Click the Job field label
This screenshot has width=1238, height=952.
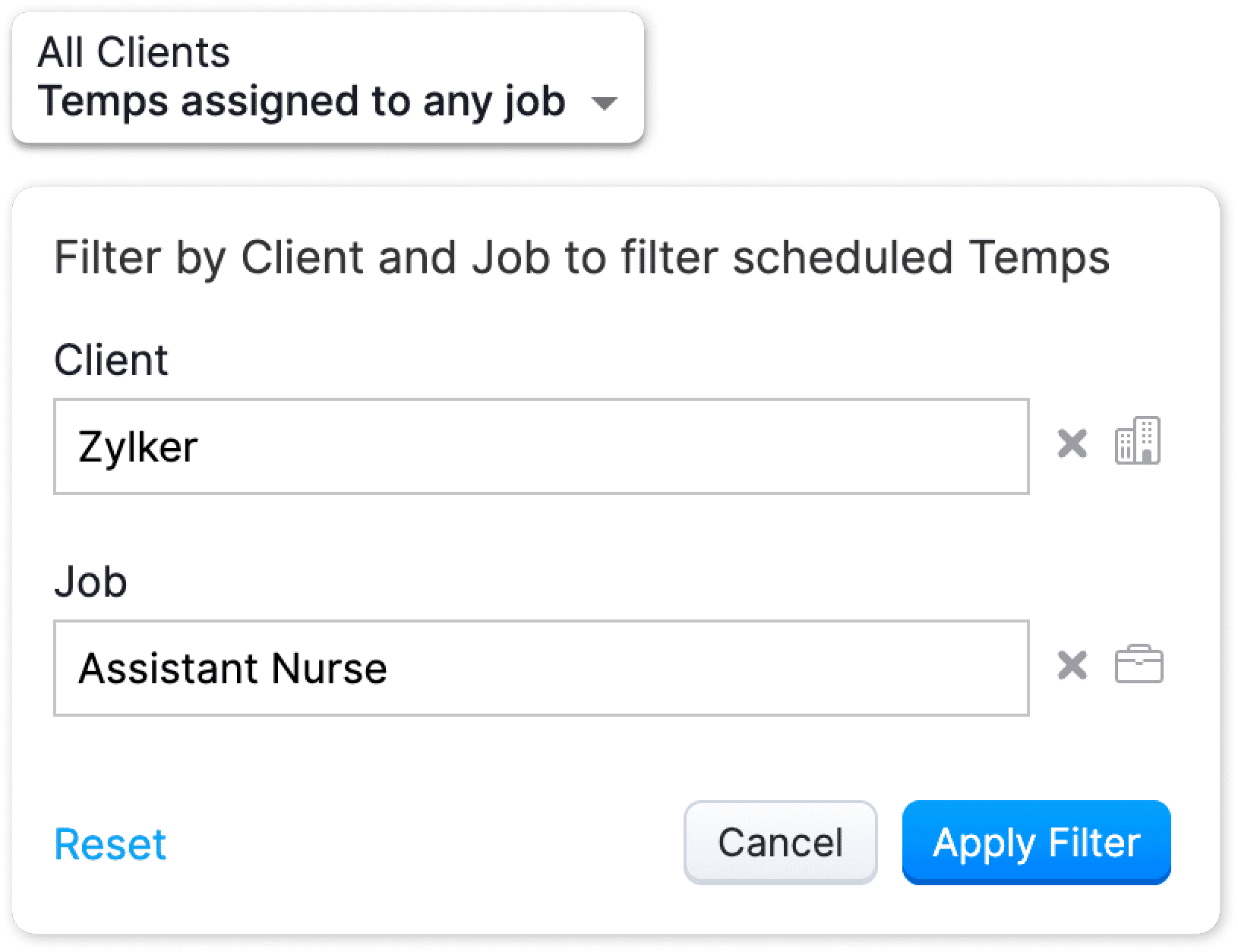pyautogui.click(x=90, y=582)
